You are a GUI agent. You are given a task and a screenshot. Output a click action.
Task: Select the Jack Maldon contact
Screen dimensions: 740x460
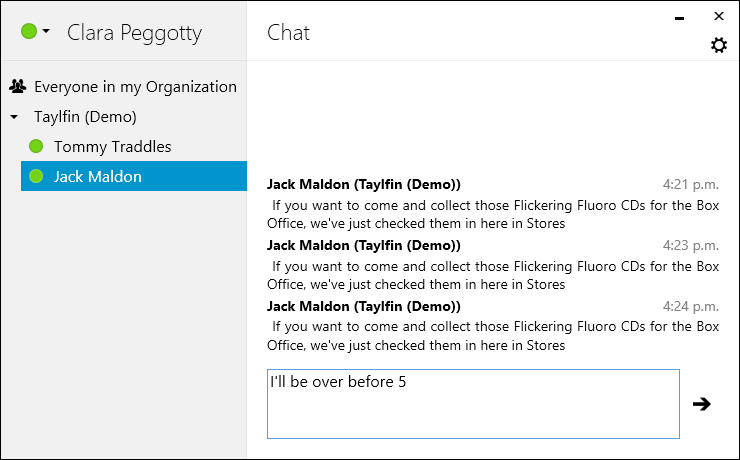134,176
